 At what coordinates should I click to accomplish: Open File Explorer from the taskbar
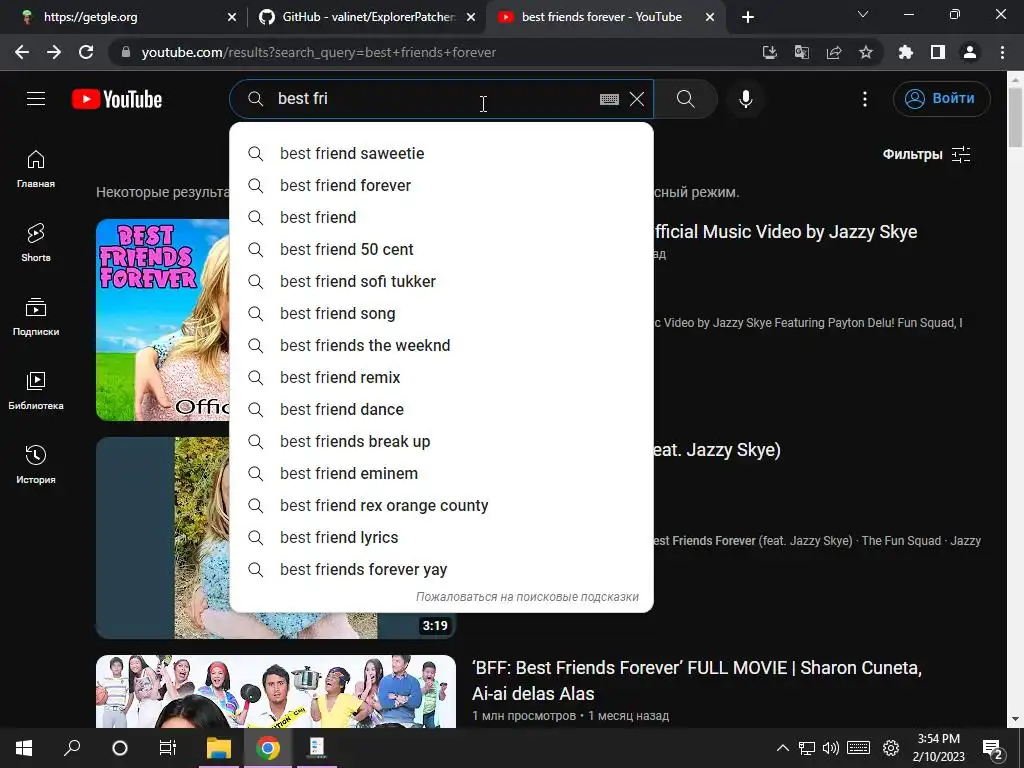point(219,748)
